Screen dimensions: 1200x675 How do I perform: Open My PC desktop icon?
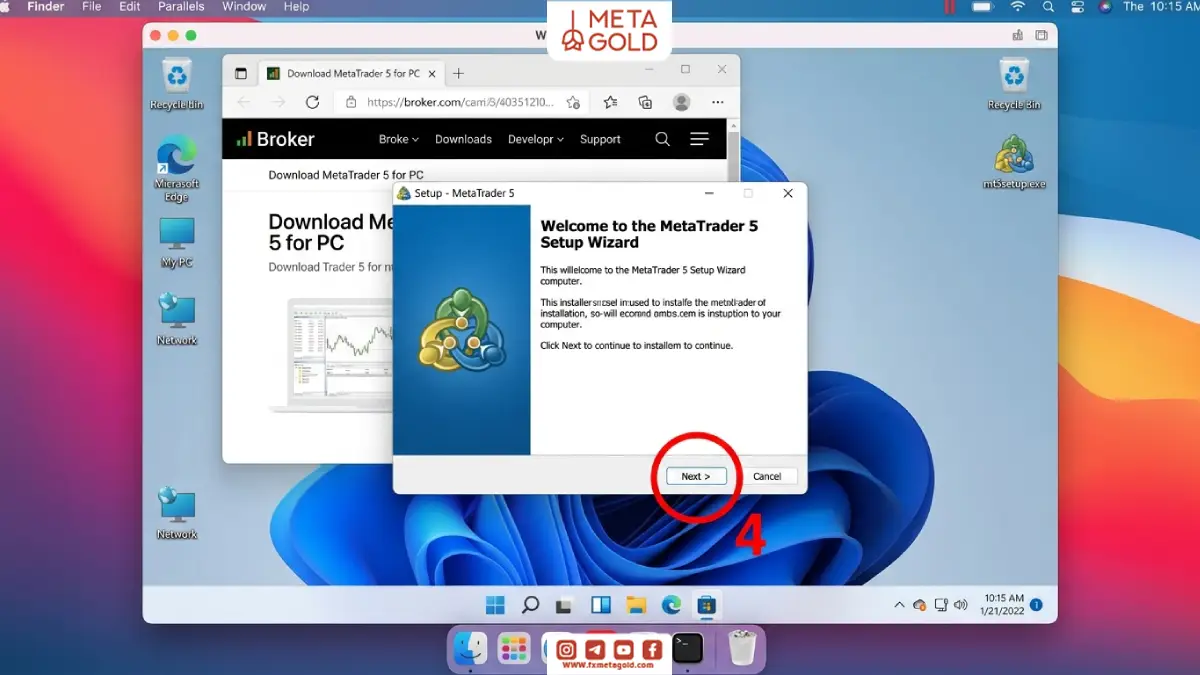click(x=177, y=243)
